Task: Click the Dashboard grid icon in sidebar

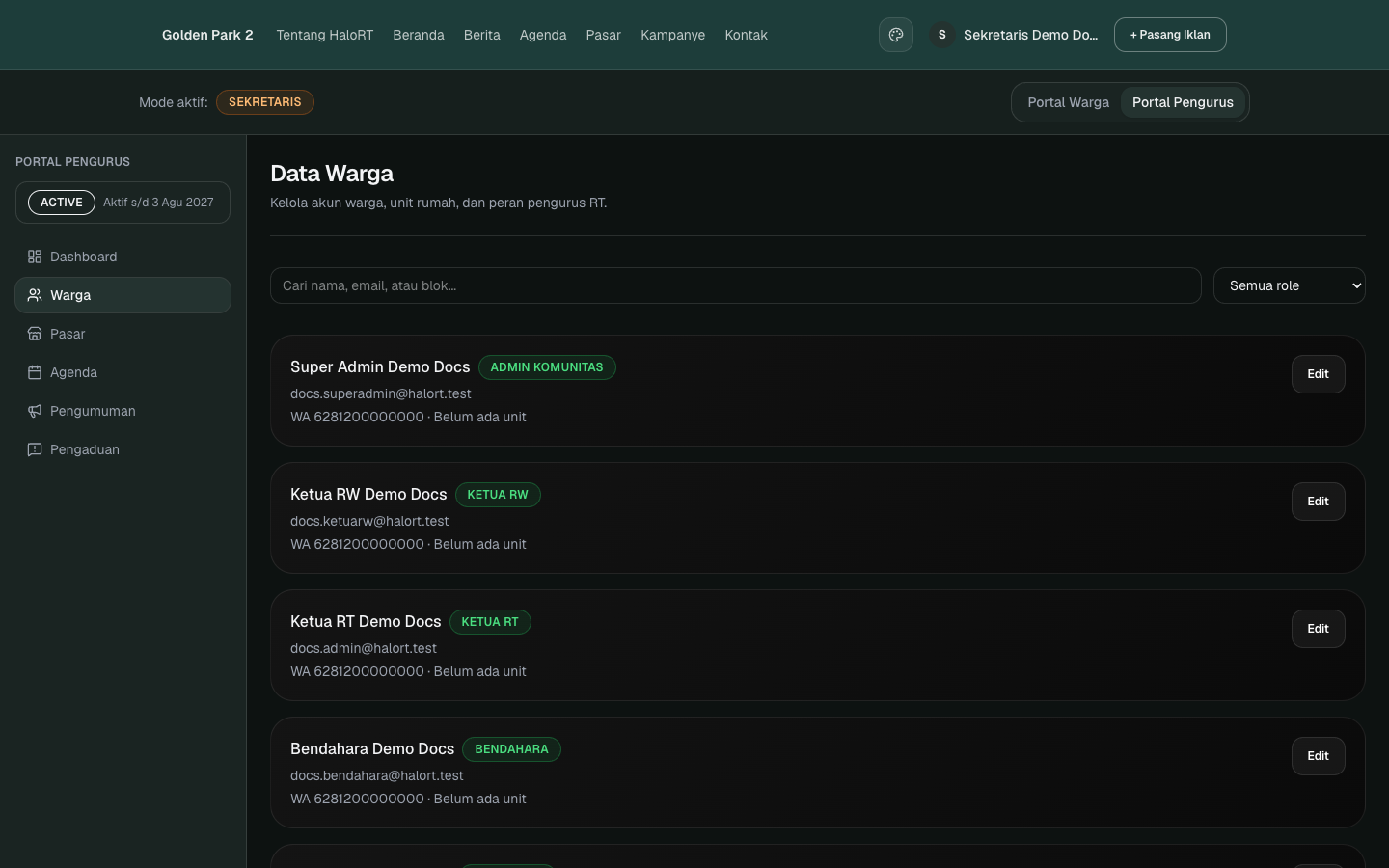Action: 35,257
